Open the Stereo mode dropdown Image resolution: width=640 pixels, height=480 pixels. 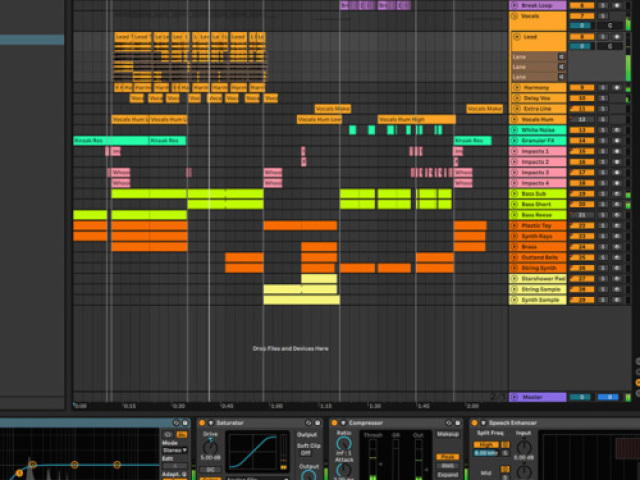[175, 451]
